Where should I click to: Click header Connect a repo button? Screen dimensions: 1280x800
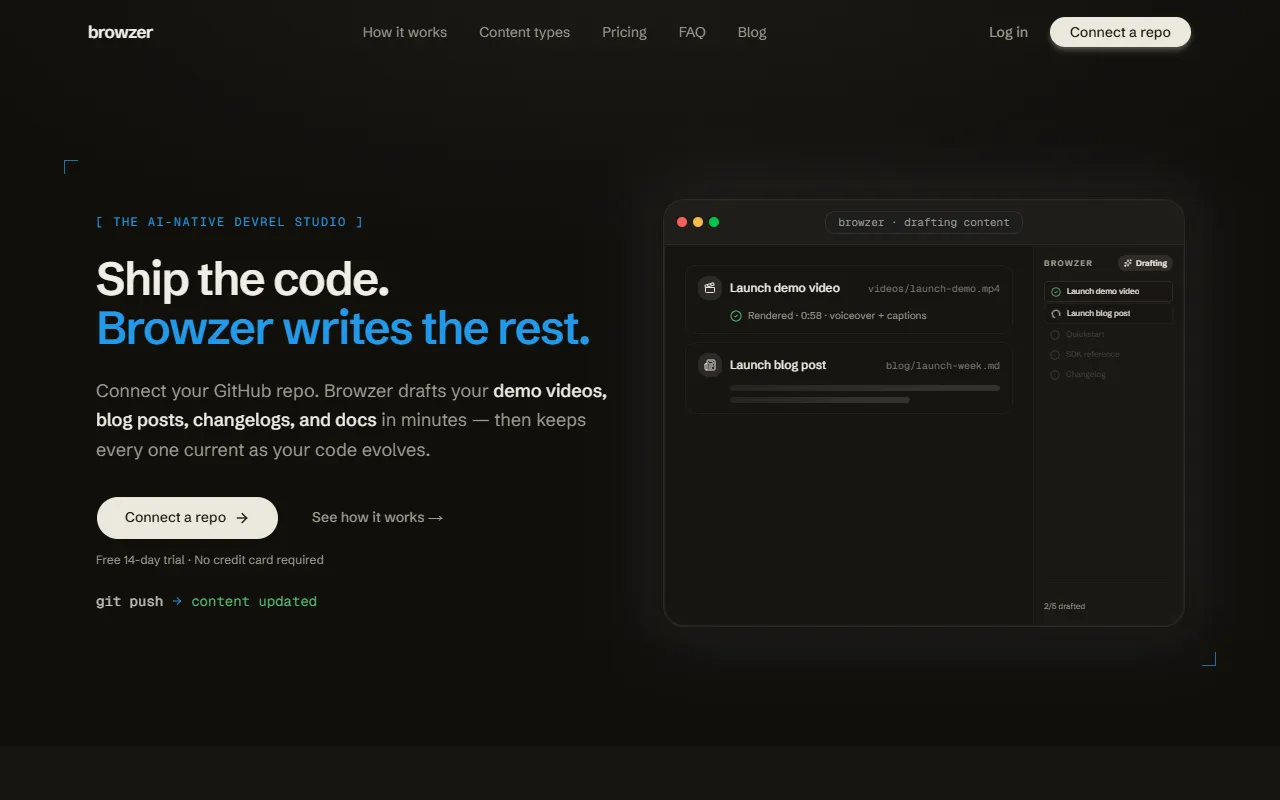point(1120,32)
